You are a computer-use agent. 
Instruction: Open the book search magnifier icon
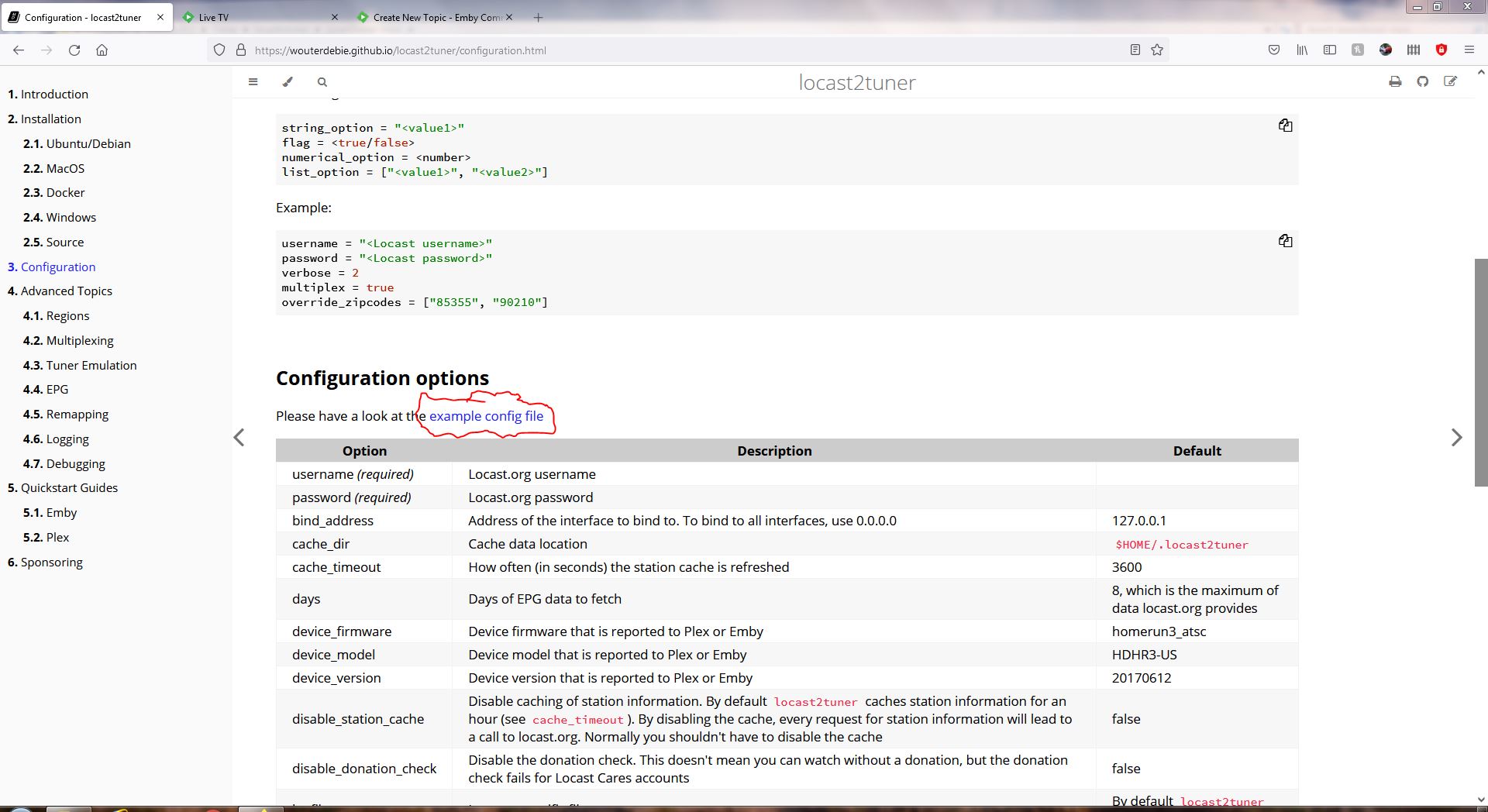click(322, 81)
